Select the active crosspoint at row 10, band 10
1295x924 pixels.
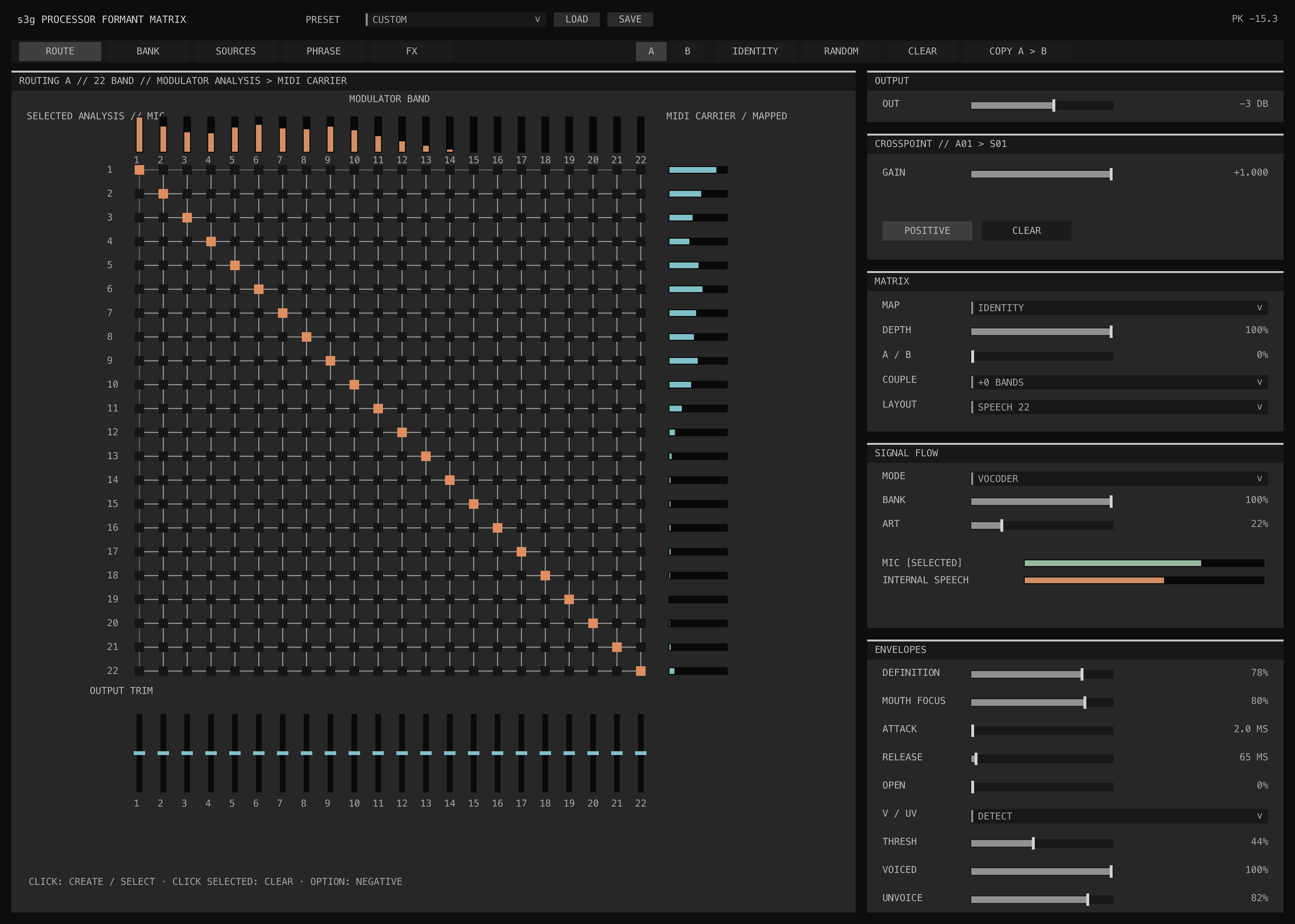coord(354,385)
